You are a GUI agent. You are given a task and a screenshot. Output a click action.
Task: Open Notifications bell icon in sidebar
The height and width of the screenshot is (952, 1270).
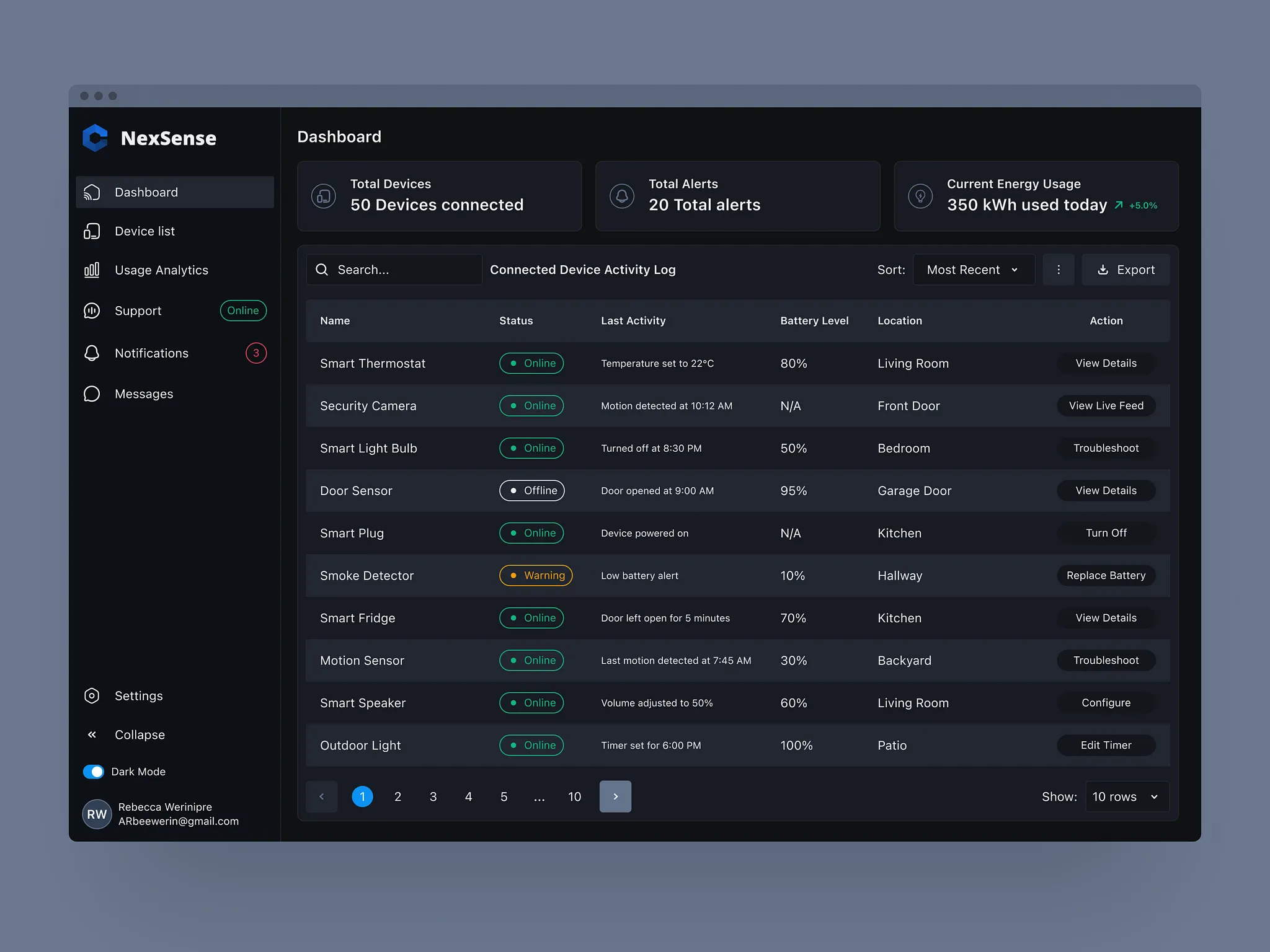pos(92,353)
